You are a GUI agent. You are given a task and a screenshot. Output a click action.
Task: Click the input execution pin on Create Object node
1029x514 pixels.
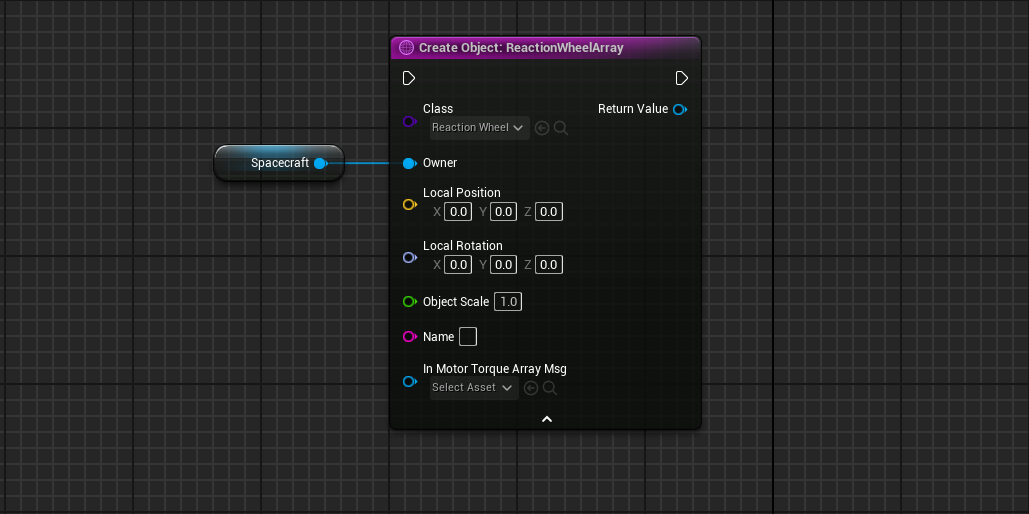click(408, 78)
